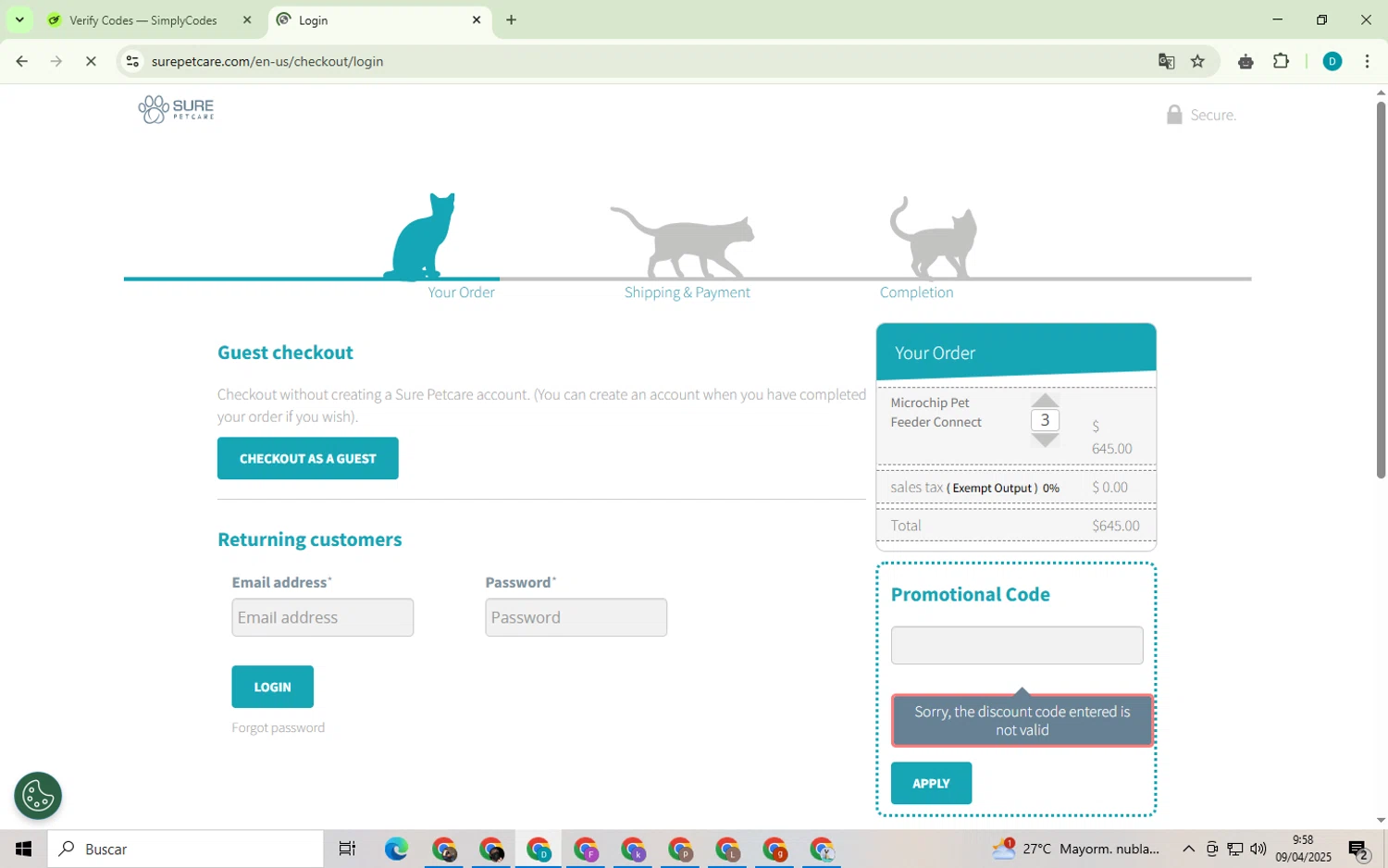Open the volume control icon
This screenshot has height=868, width=1388.
pos(1258,849)
